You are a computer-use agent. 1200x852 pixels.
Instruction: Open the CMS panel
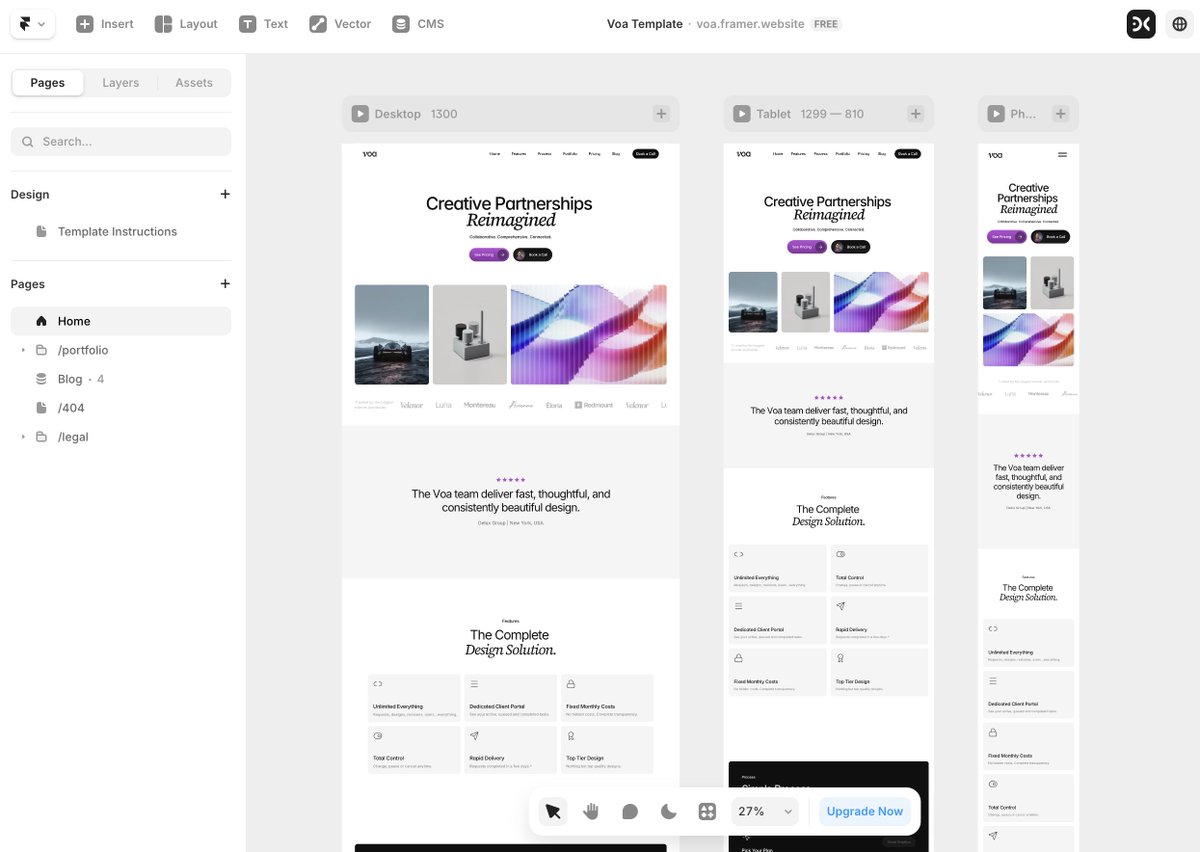[418, 24]
